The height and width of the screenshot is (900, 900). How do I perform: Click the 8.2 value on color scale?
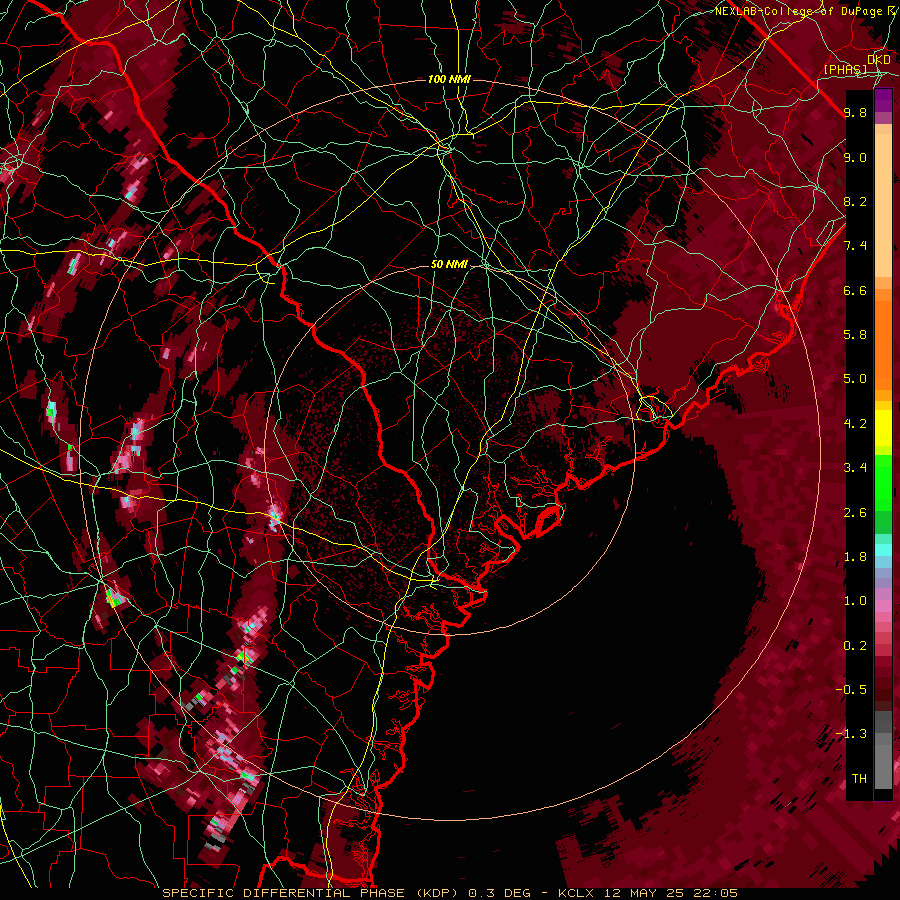(x=855, y=201)
